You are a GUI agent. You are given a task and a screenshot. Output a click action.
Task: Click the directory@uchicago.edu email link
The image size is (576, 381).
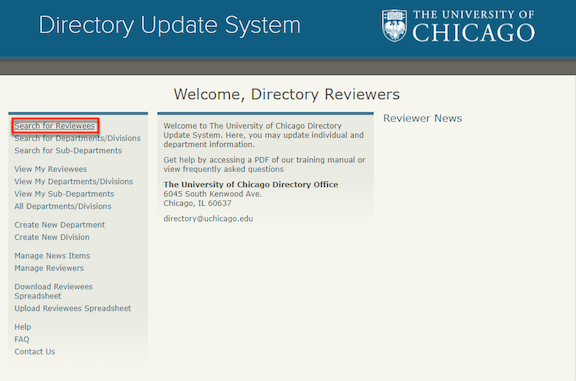point(208,219)
